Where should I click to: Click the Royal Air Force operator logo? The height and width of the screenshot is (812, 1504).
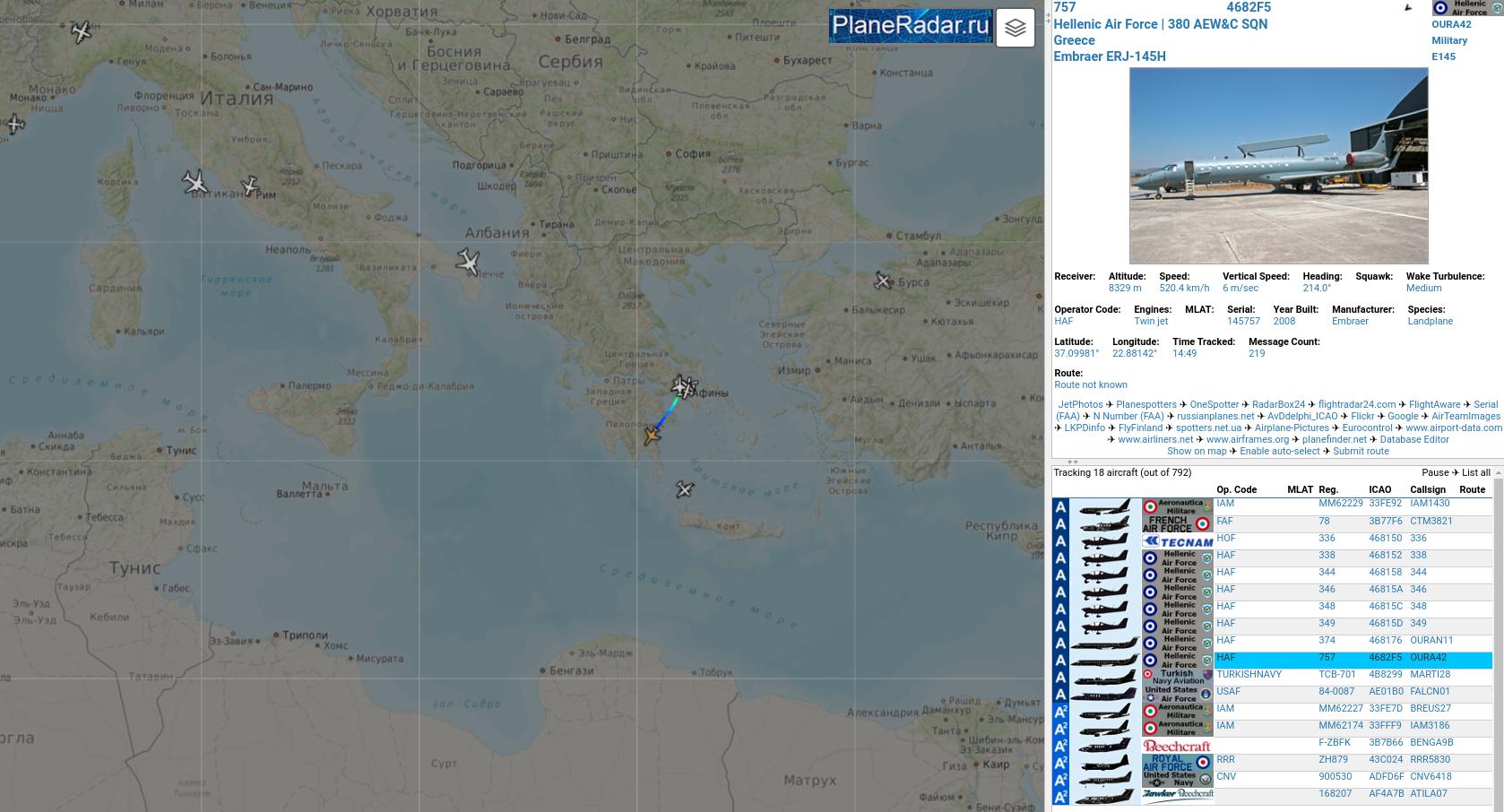click(x=1177, y=763)
